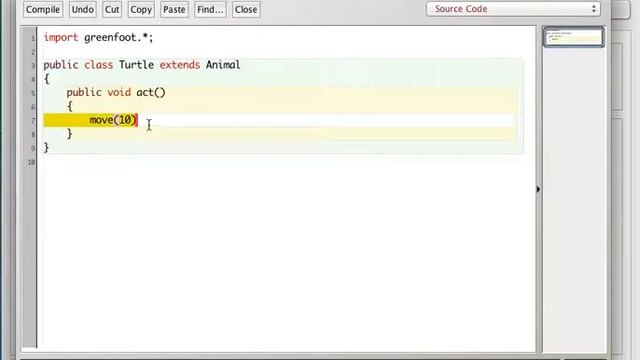Click the highlighted 'move(10)' statement
The height and width of the screenshot is (360, 640).
tap(113, 120)
